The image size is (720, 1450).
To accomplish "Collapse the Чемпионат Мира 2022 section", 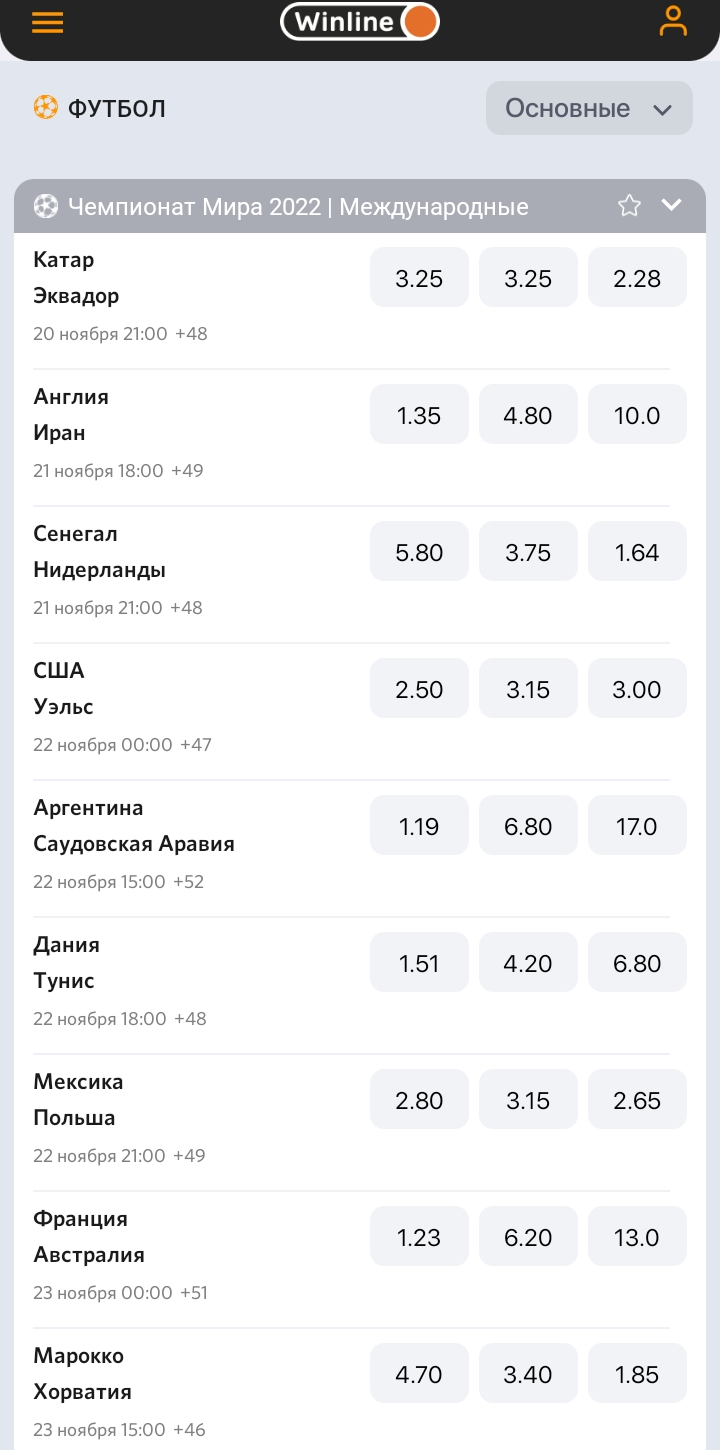I will pyautogui.click(x=672, y=206).
